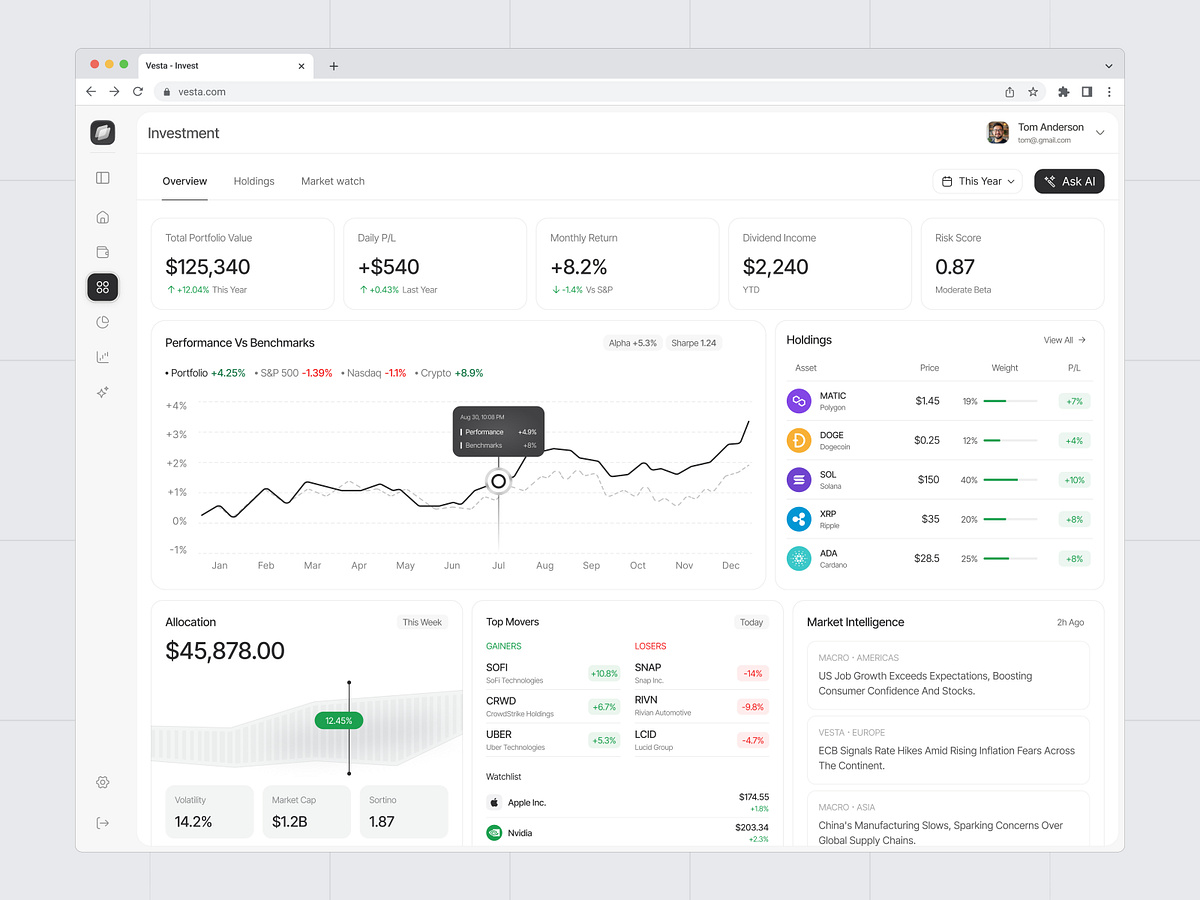Click the SOL Solana coin icon
The image size is (1200, 900).
coord(798,480)
